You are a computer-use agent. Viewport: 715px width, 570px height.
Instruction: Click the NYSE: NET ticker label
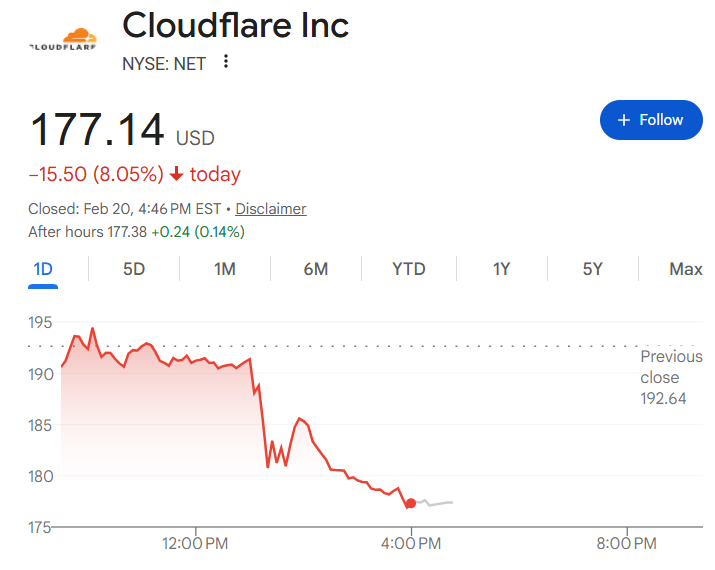(164, 63)
